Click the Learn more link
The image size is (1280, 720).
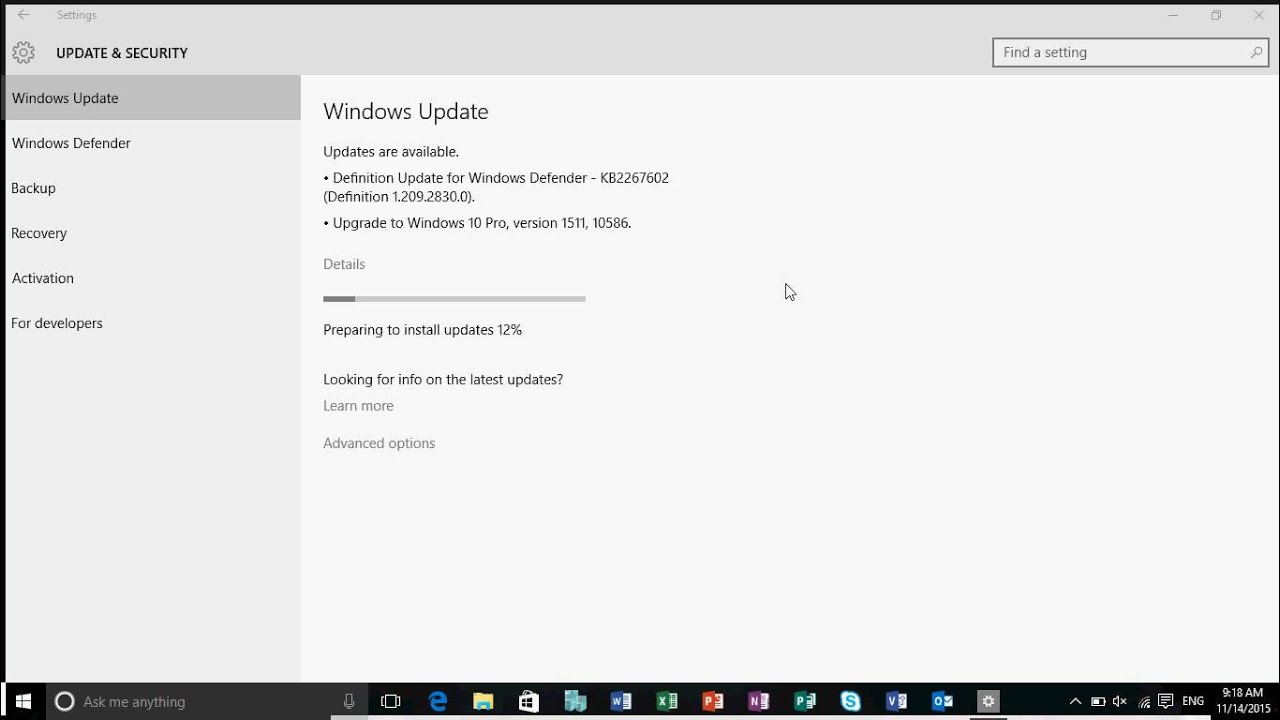[x=358, y=406]
